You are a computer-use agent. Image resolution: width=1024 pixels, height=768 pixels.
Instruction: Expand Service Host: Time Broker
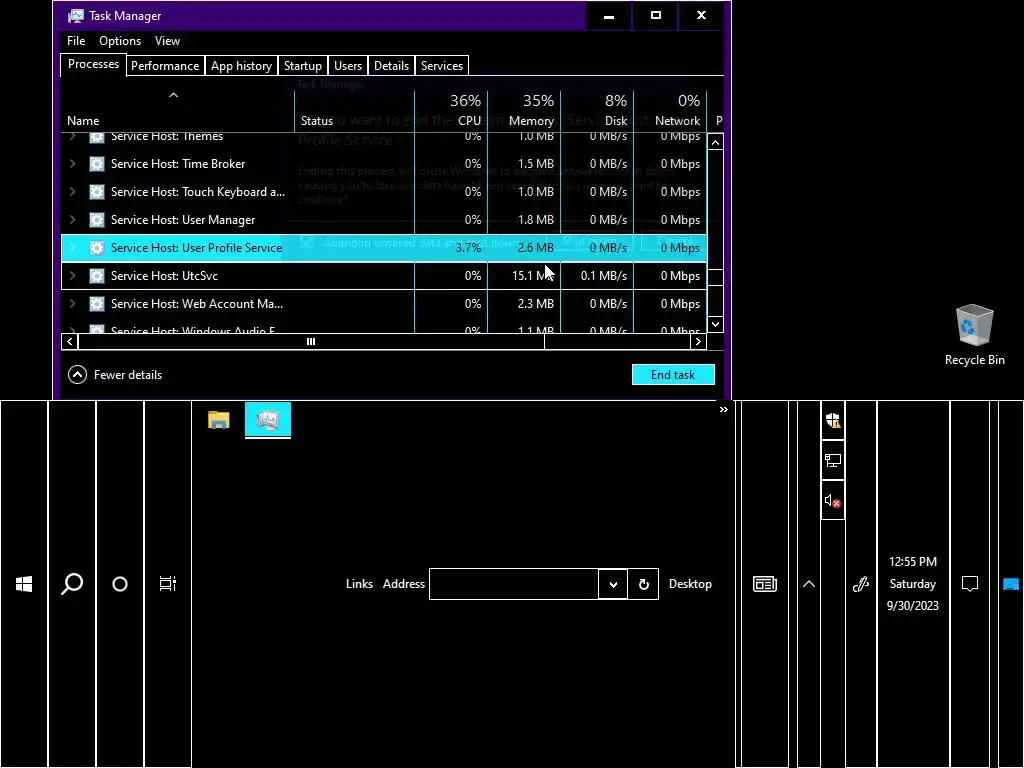(x=72, y=164)
